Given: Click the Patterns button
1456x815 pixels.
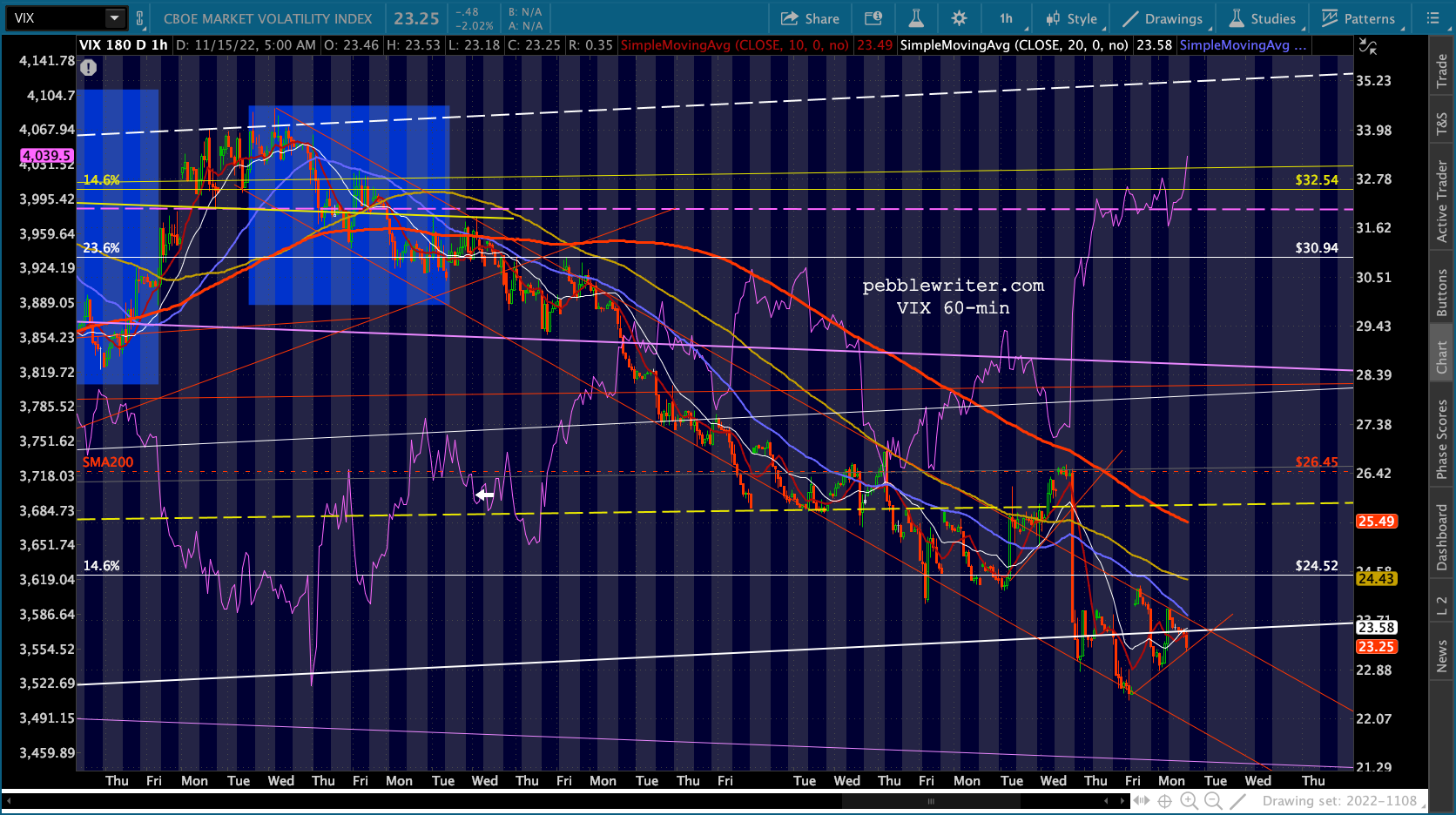Looking at the screenshot, I should pyautogui.click(x=1358, y=18).
